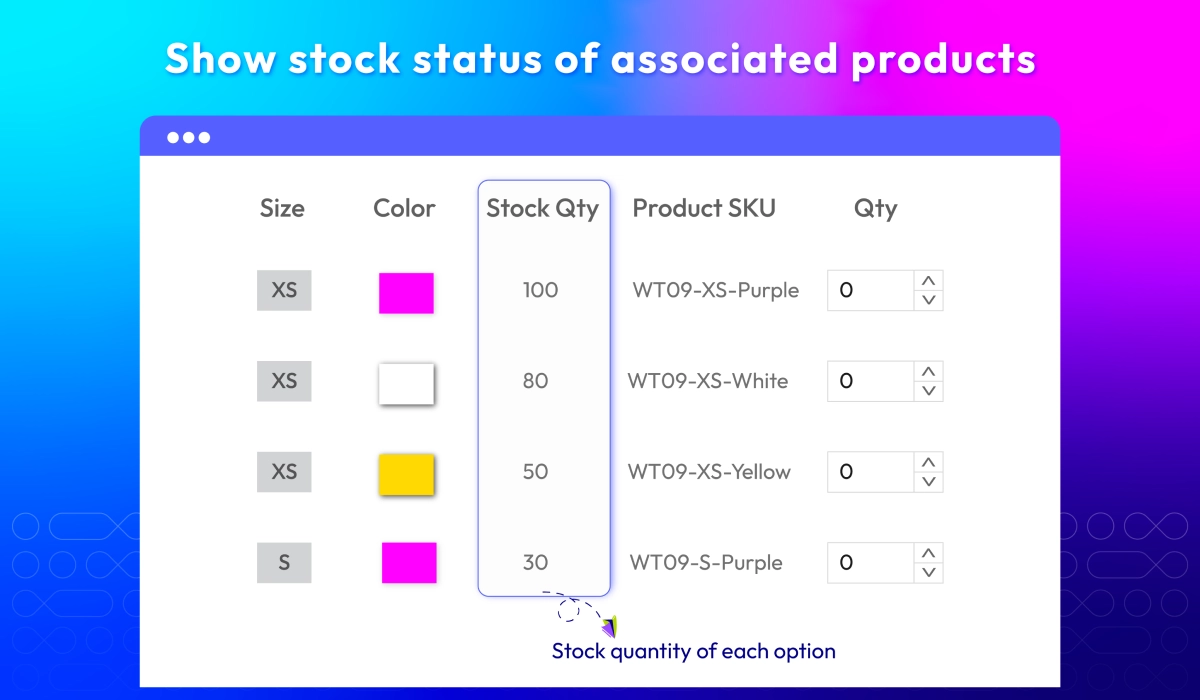Increase quantity for WT09-XS-Yellow

(x=929, y=462)
